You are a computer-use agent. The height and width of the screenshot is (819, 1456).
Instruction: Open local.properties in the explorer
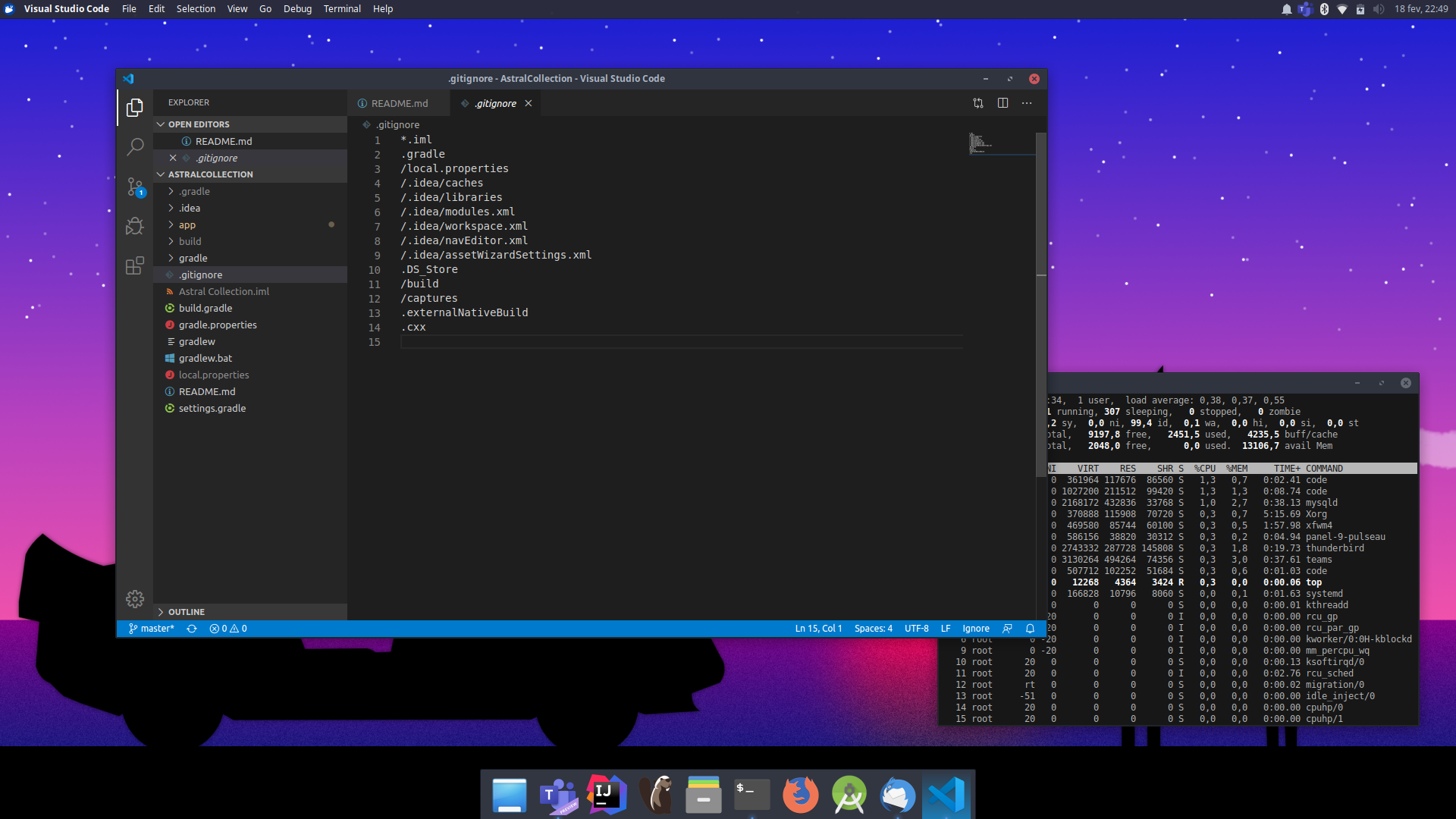coord(250,375)
